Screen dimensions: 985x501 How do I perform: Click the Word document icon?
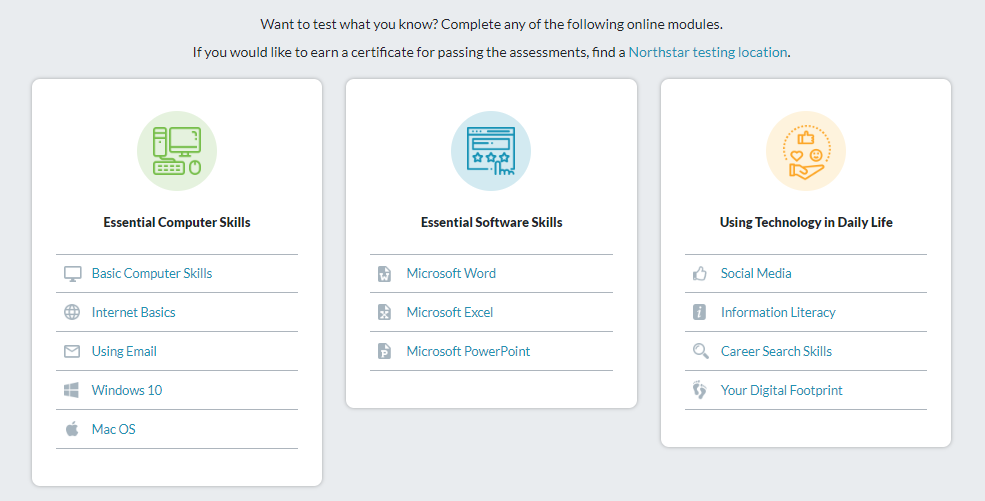[384, 274]
